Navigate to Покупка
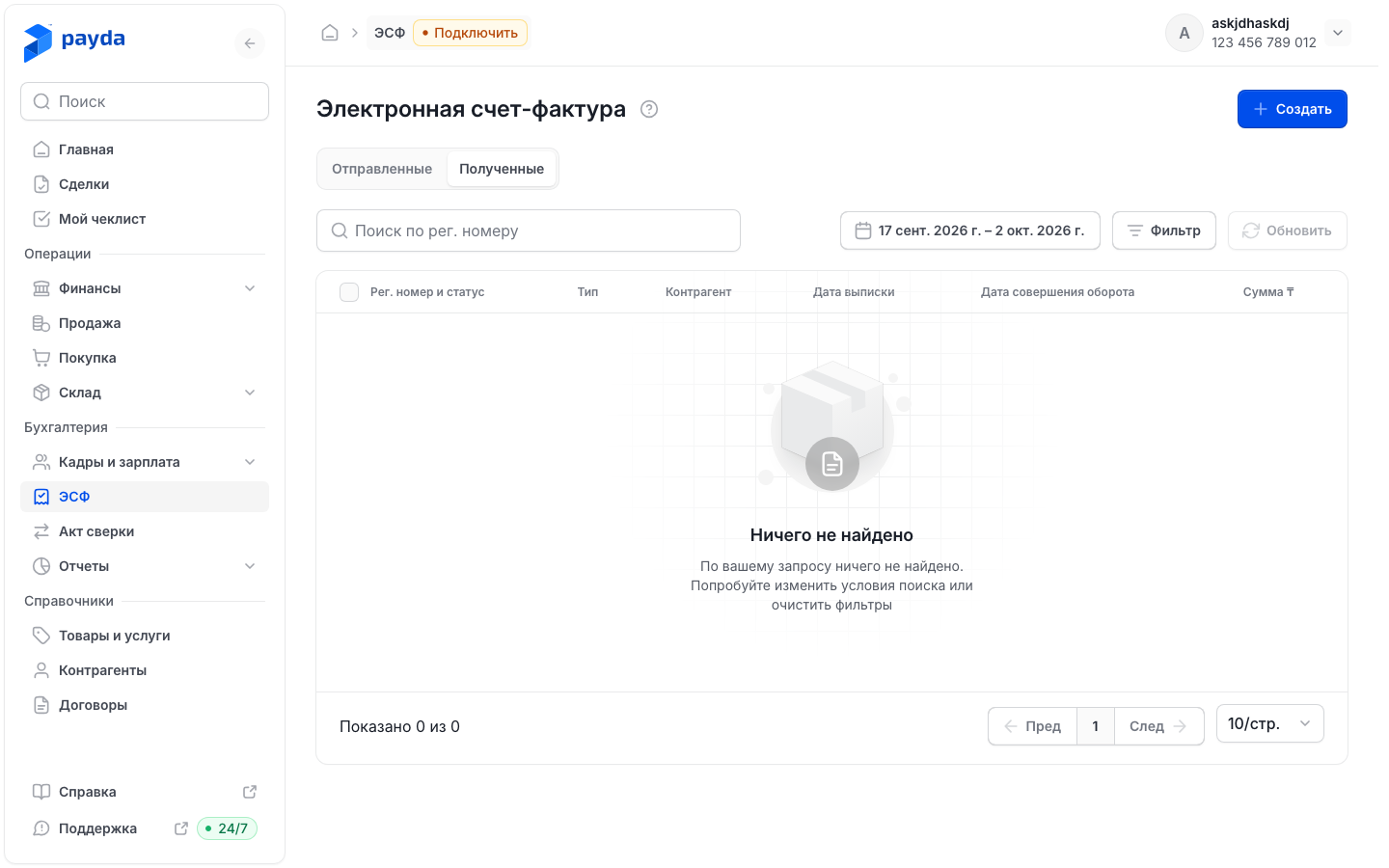The width and height of the screenshot is (1389, 868). tap(145, 358)
